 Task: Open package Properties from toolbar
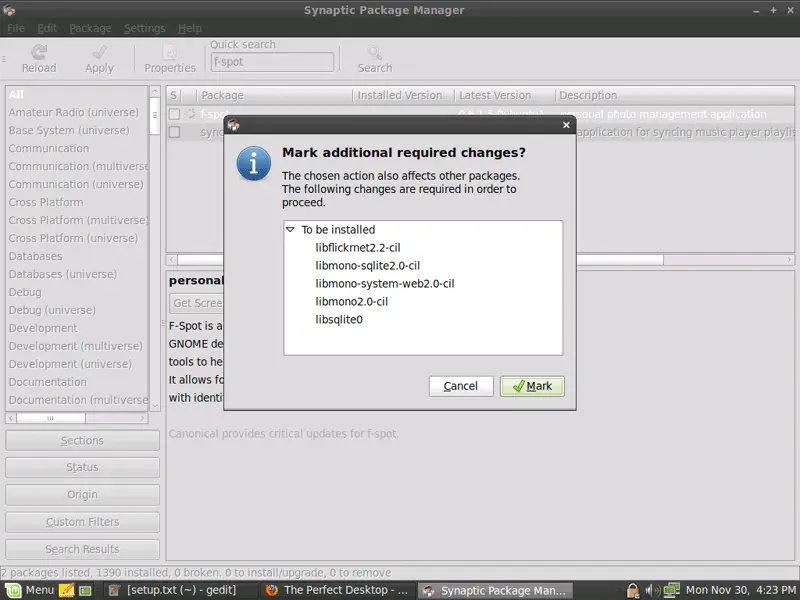pos(170,59)
